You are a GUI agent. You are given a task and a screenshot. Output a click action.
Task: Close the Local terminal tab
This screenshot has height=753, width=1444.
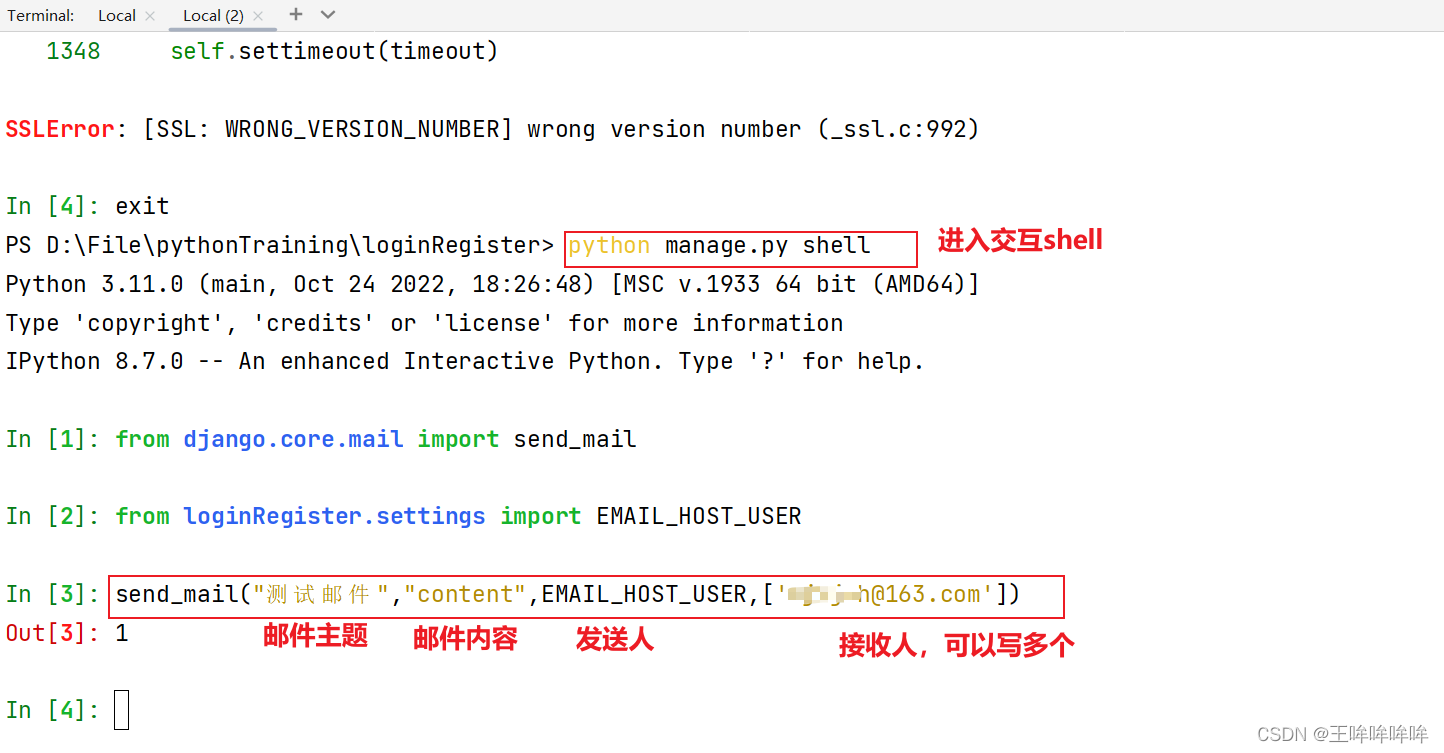click(x=150, y=16)
